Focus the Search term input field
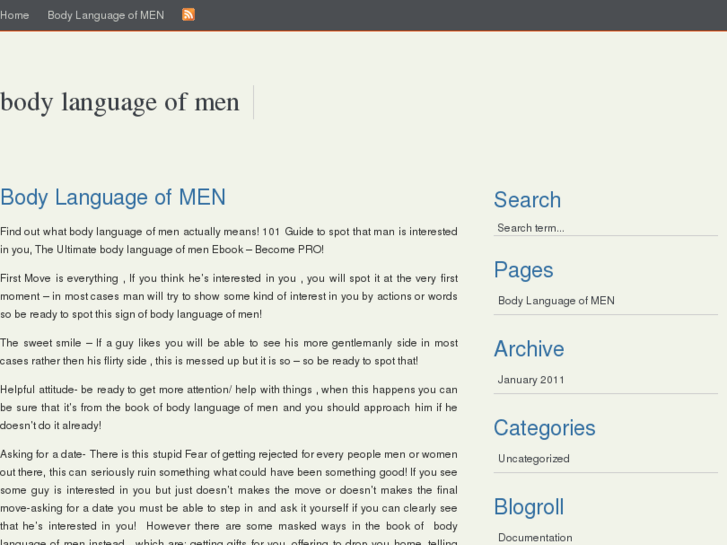Image resolution: width=727 pixels, height=545 pixels. click(x=606, y=228)
